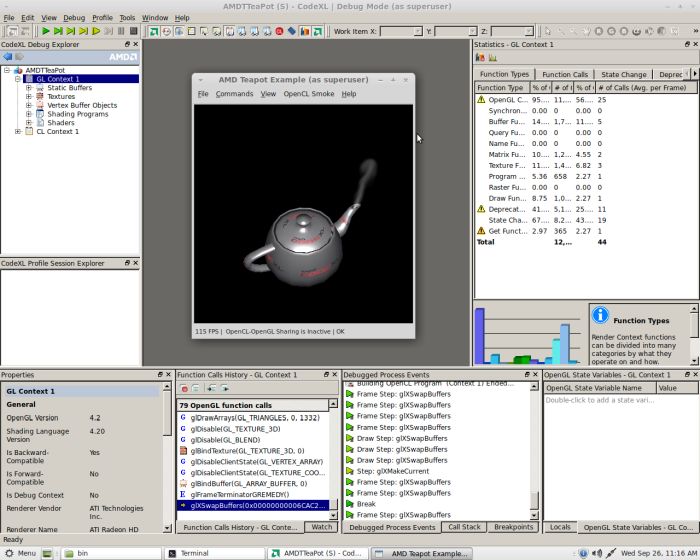The width and height of the screenshot is (700, 560).
Task: Click the clock-shaped icon in the views toolbar
Action: coord(167,31)
